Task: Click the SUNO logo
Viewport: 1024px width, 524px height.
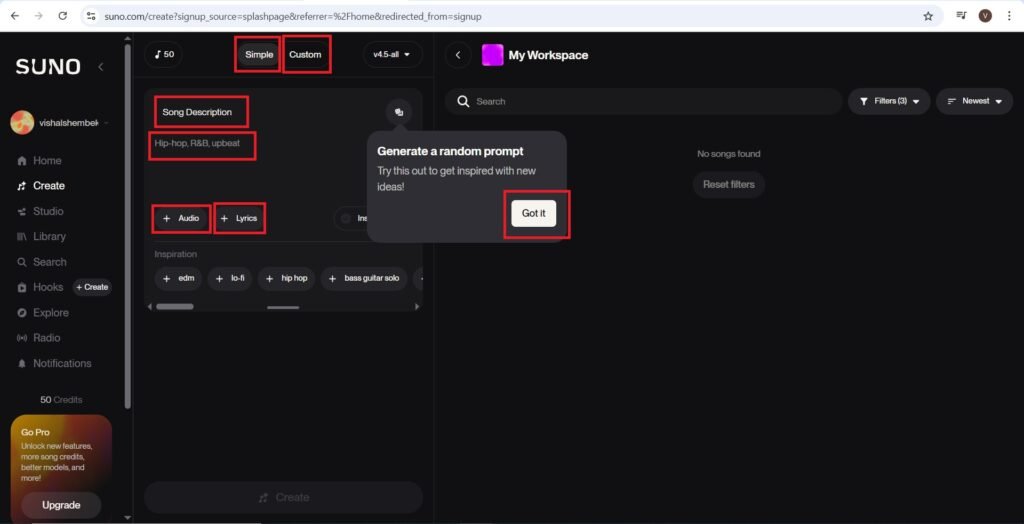Action: tap(48, 67)
